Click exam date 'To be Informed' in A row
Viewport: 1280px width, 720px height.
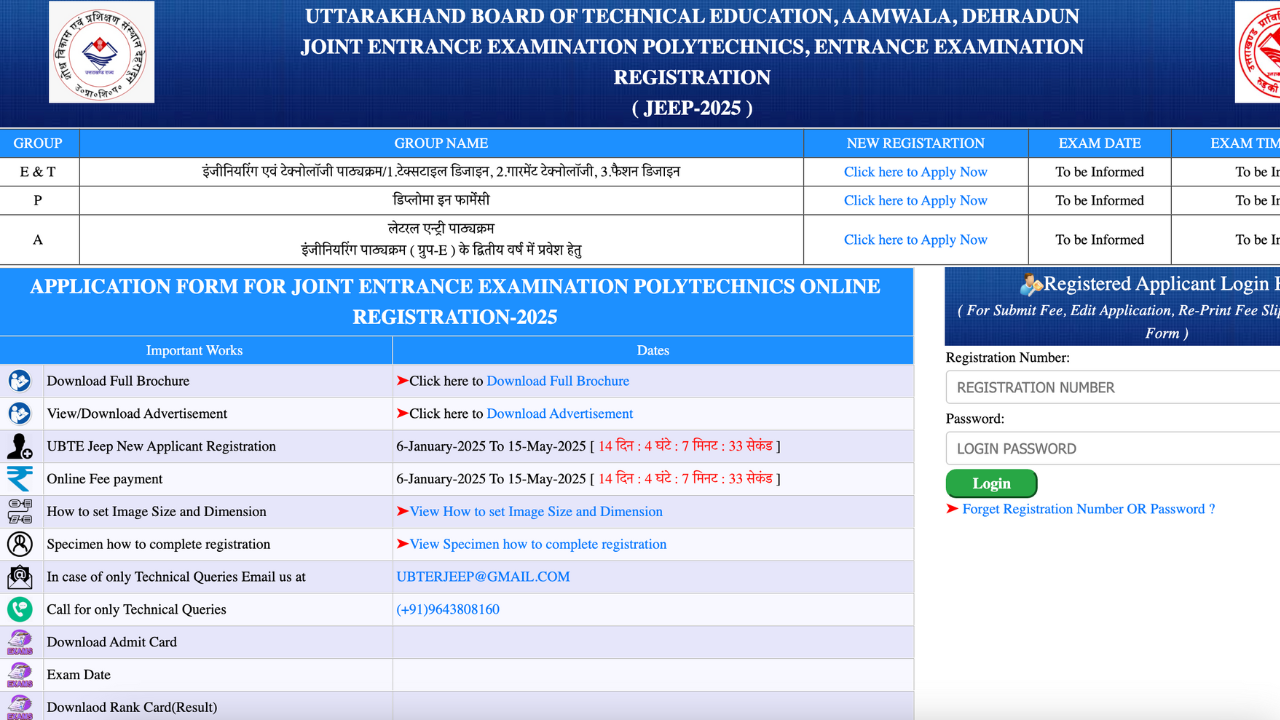pyautogui.click(x=1100, y=240)
